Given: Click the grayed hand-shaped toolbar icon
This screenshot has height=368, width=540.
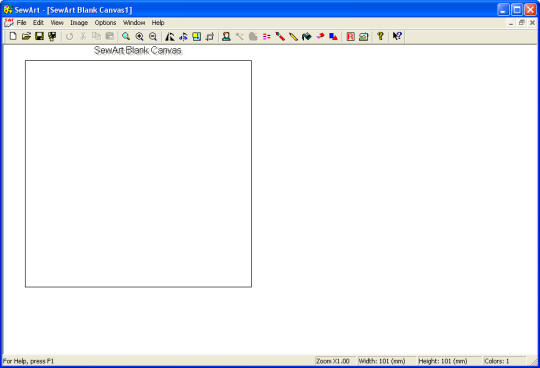Looking at the screenshot, I should 253,36.
